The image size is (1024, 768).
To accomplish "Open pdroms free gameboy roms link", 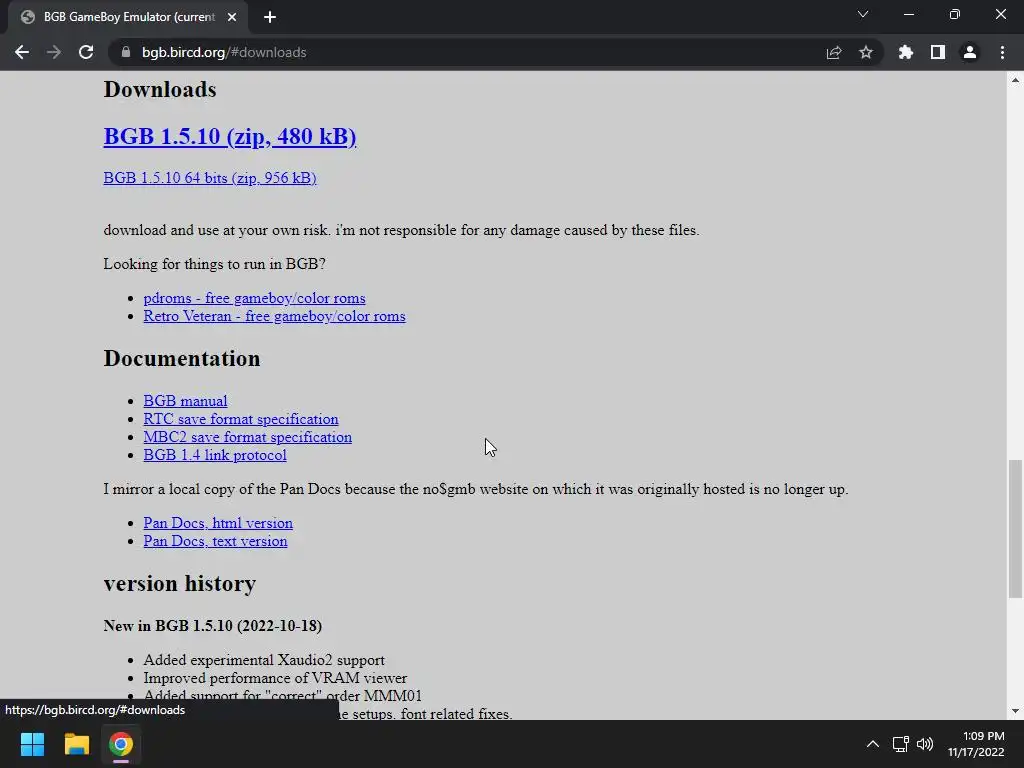I will tap(255, 298).
